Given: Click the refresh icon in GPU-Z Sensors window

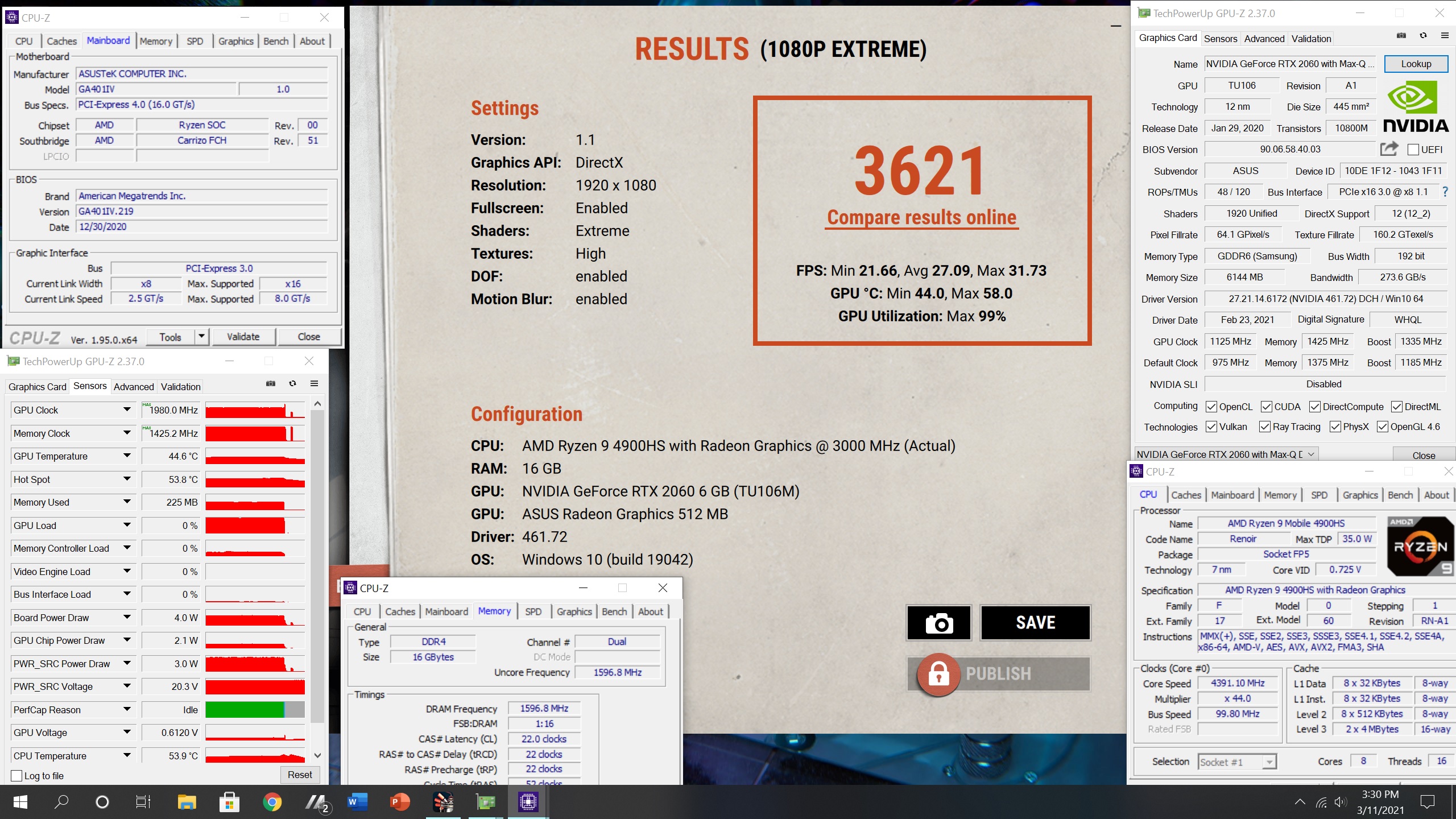Looking at the screenshot, I should tap(292, 383).
